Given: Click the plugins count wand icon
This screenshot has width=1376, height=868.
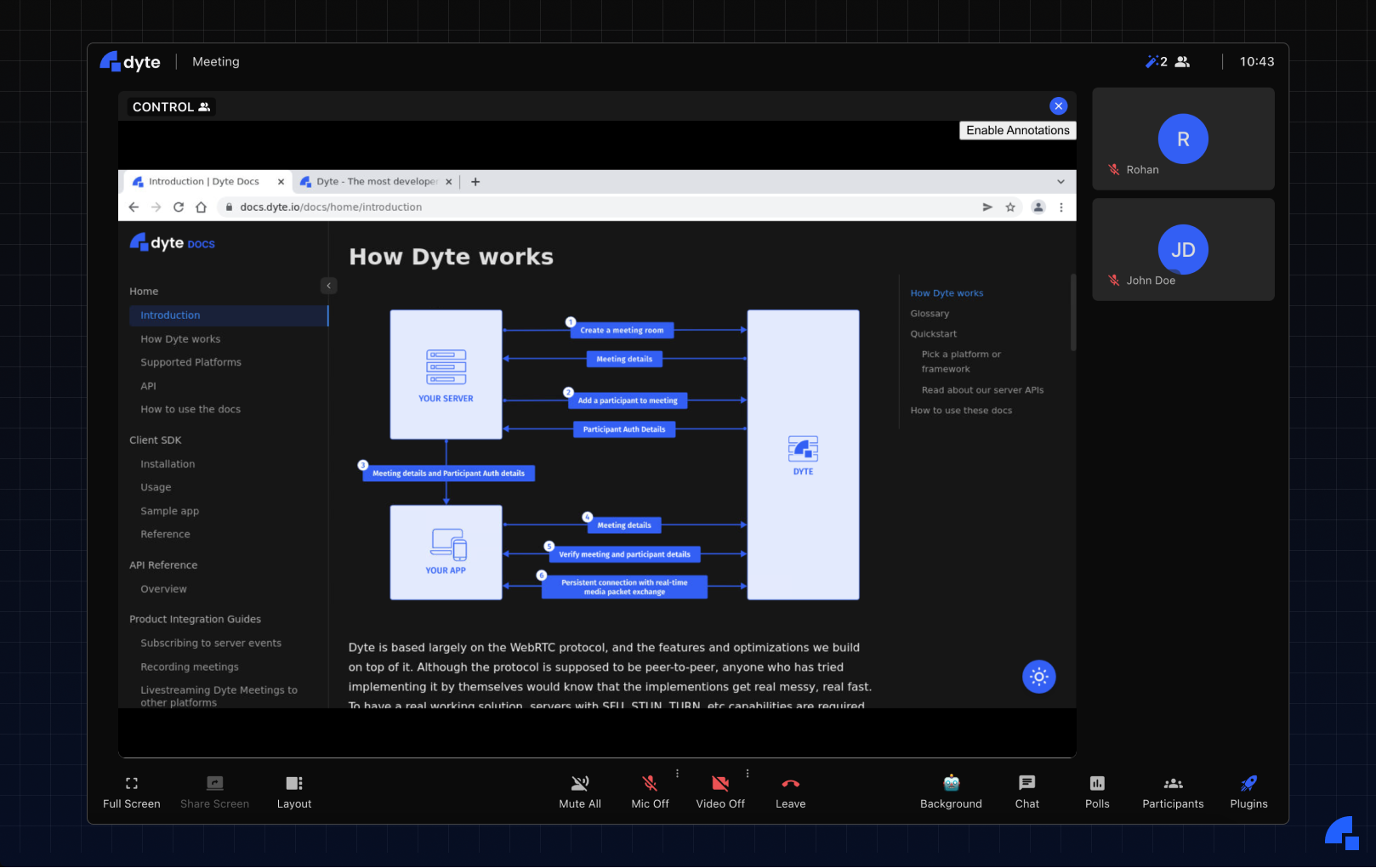Looking at the screenshot, I should (x=1156, y=62).
